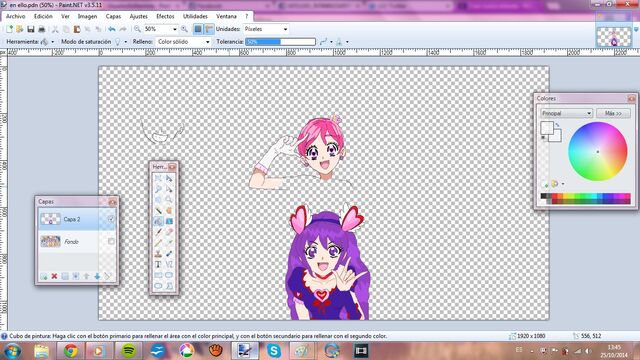Screen dimensions: 640x360
Task: Toggle the pixel grid button in the toolbar
Action: 198,29
